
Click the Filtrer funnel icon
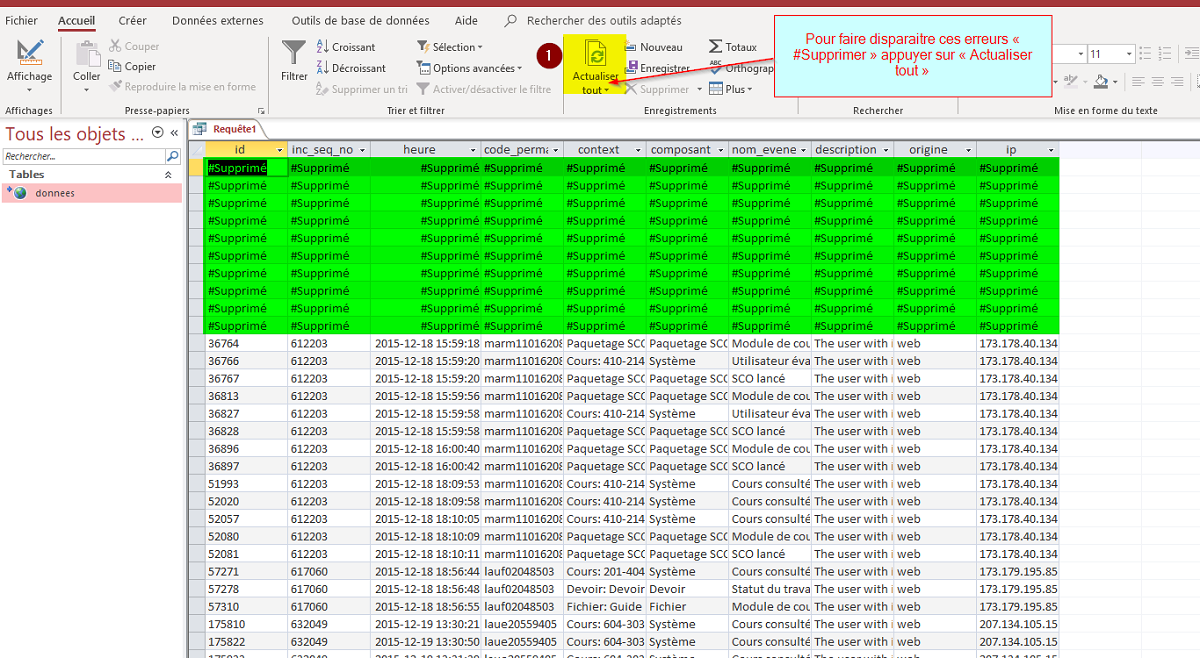[294, 53]
